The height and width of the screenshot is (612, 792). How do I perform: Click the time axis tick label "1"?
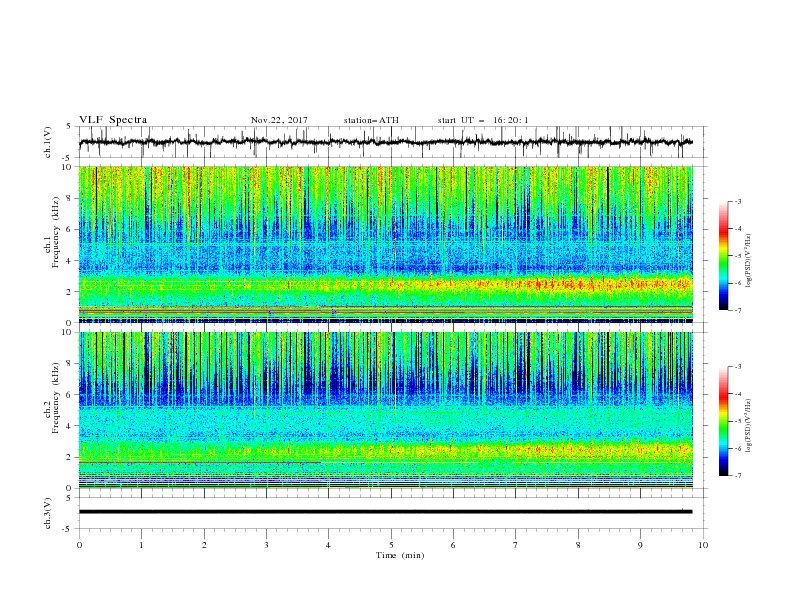coord(141,545)
